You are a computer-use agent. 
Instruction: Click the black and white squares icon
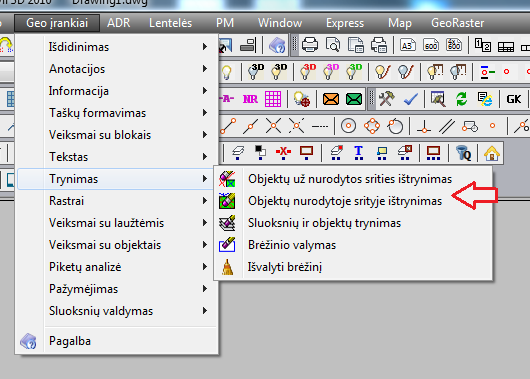pyautogui.click(x=260, y=152)
